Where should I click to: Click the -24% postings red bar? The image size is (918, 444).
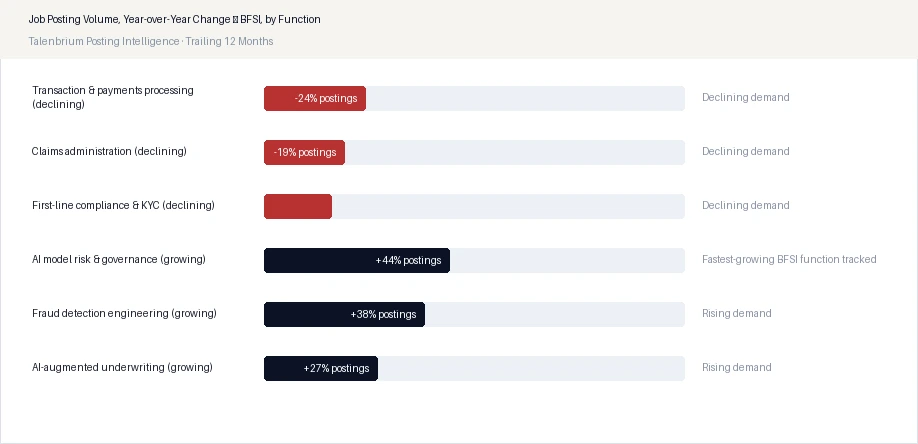[x=315, y=98]
